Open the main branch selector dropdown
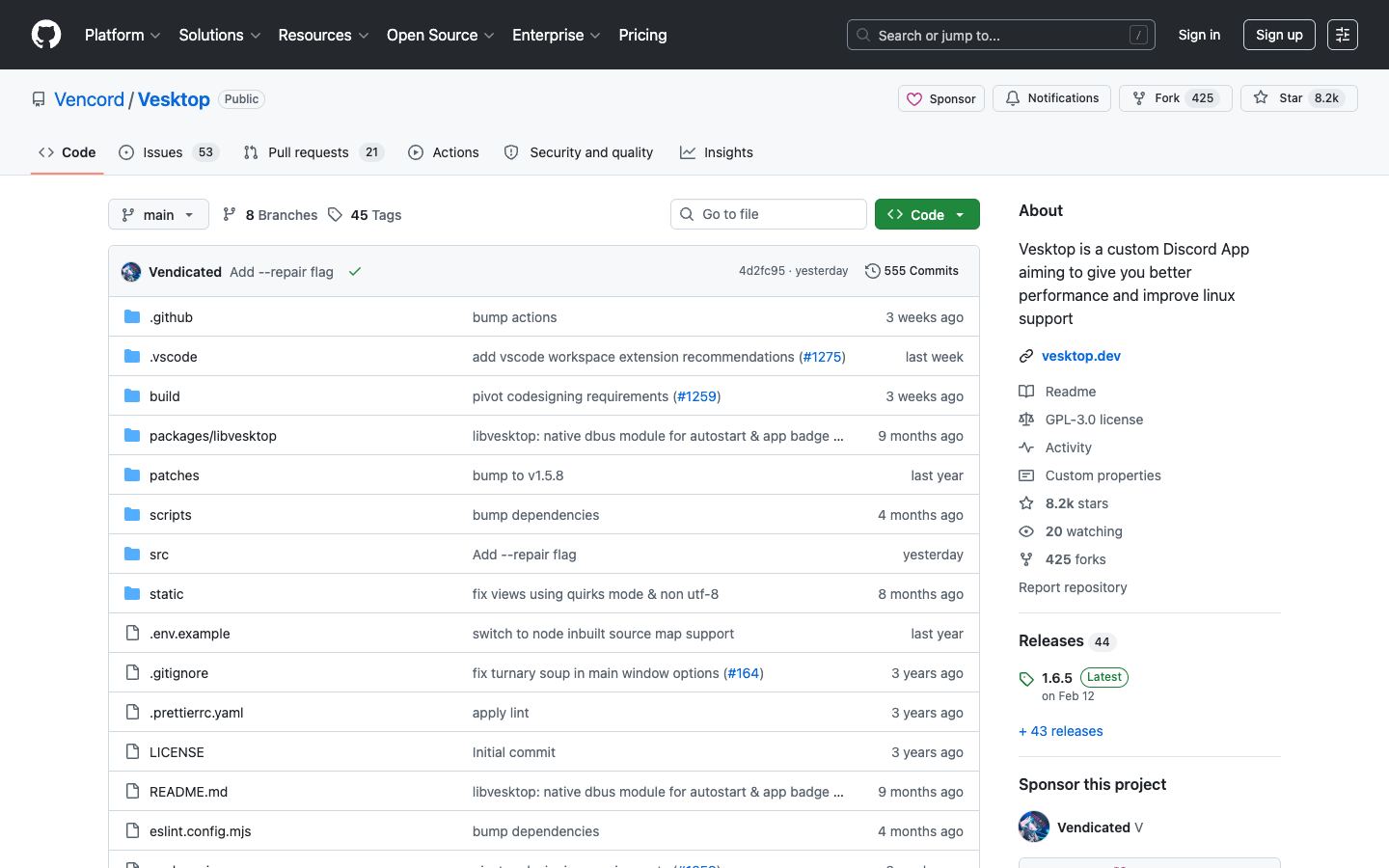Viewport: 1389px width, 868px height. pos(158,214)
